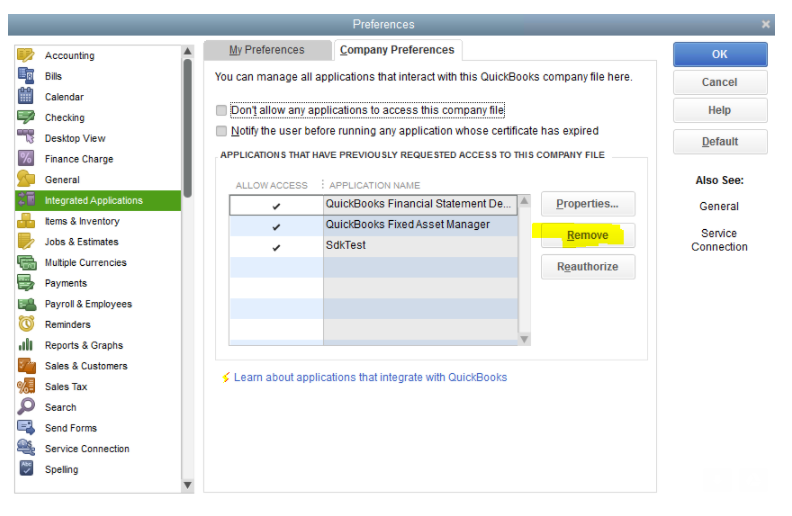Click the Calendar category icon
Image resolution: width=792 pixels, height=516 pixels.
26,96
